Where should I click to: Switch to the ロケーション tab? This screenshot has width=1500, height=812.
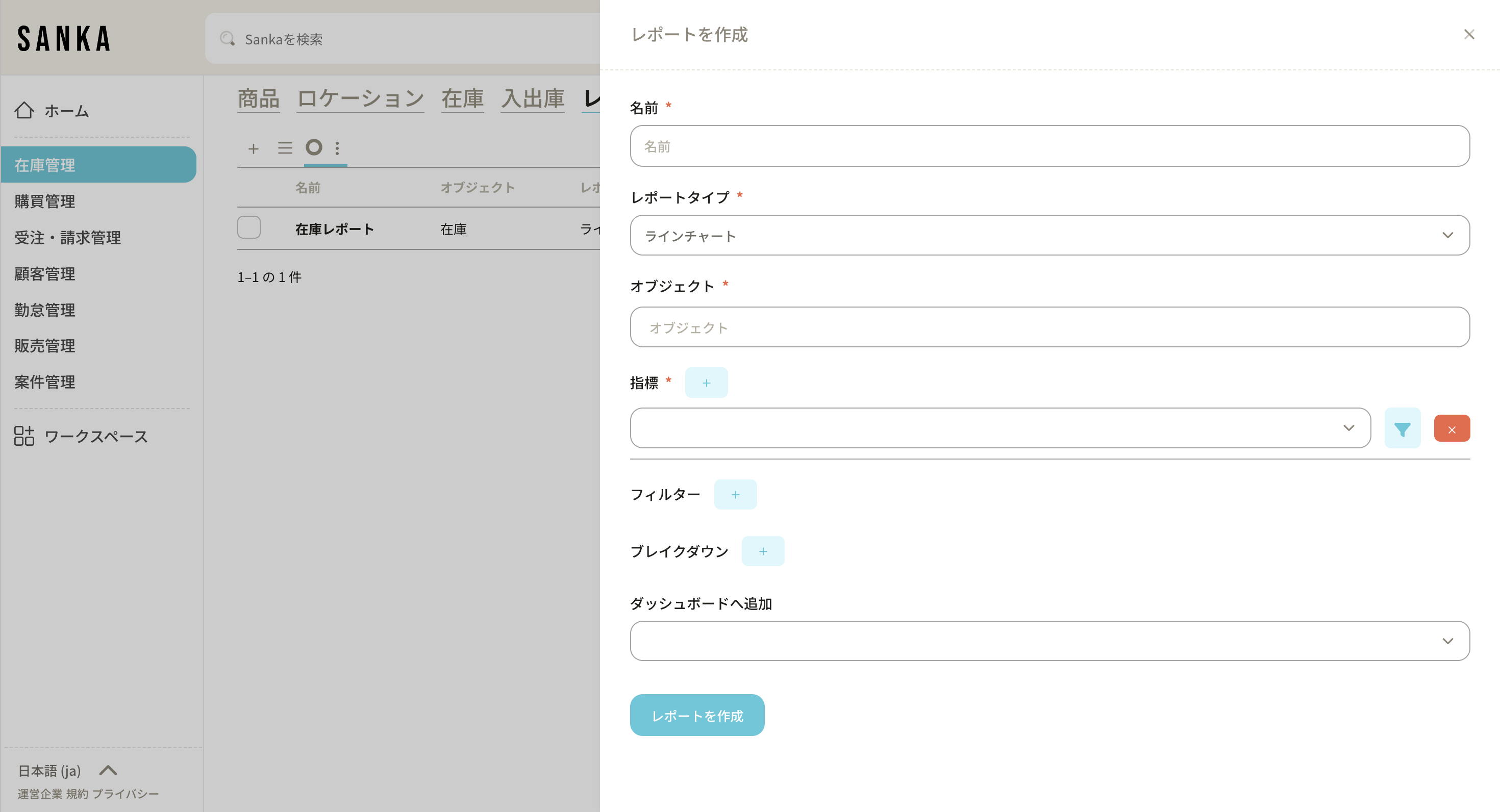[x=360, y=98]
